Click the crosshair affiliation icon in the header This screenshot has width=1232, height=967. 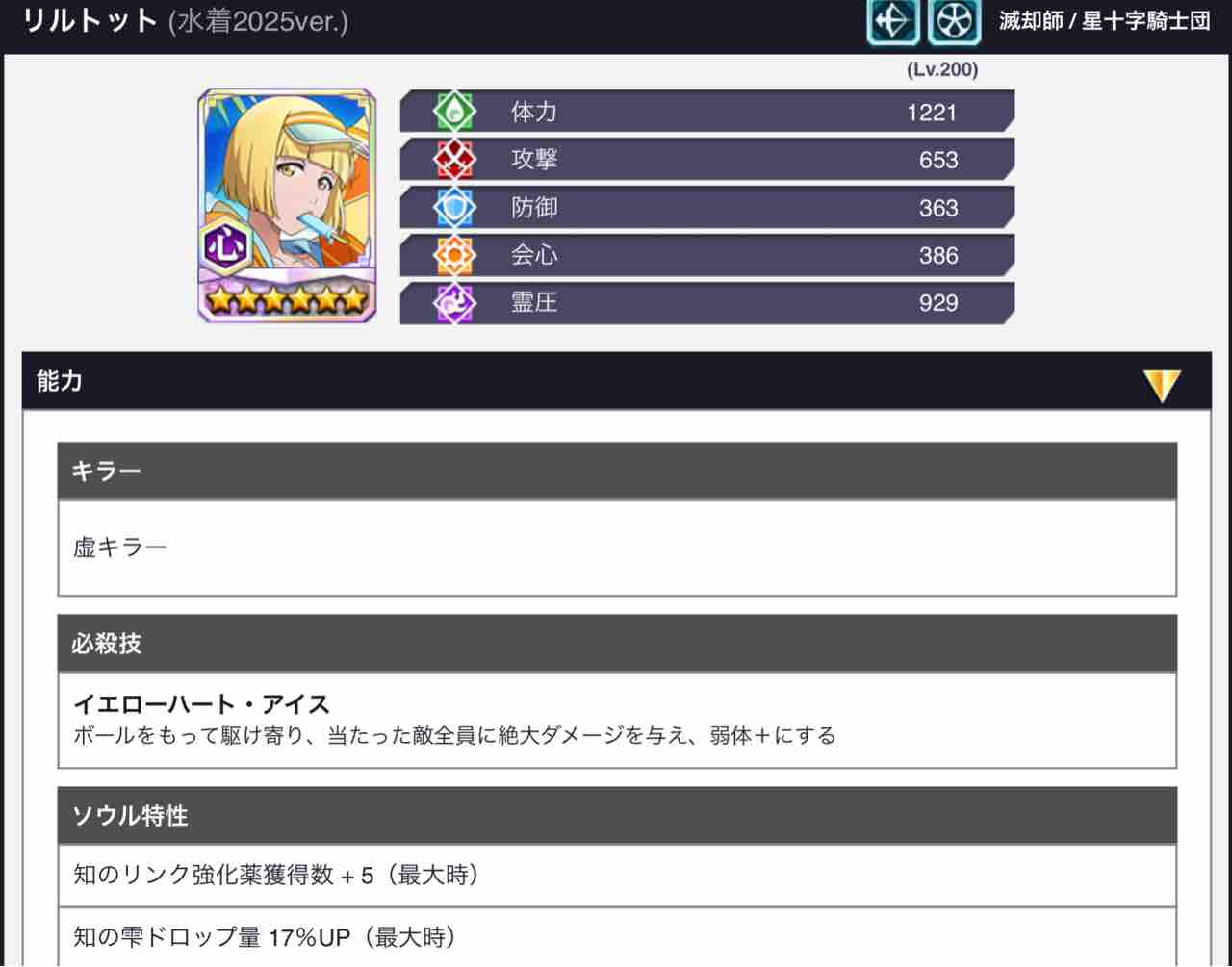892,21
